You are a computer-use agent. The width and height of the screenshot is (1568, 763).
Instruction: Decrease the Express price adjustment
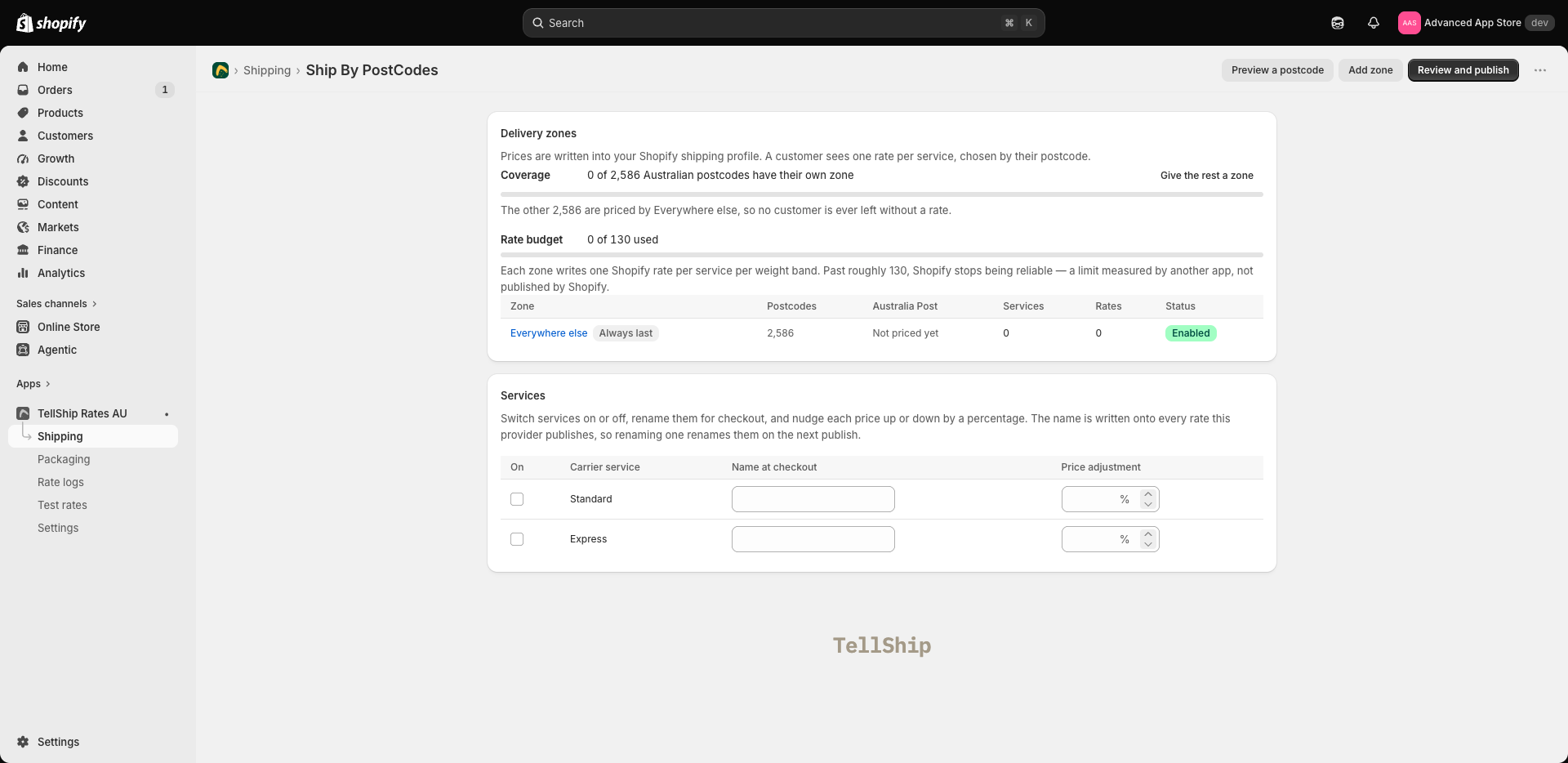pos(1148,545)
